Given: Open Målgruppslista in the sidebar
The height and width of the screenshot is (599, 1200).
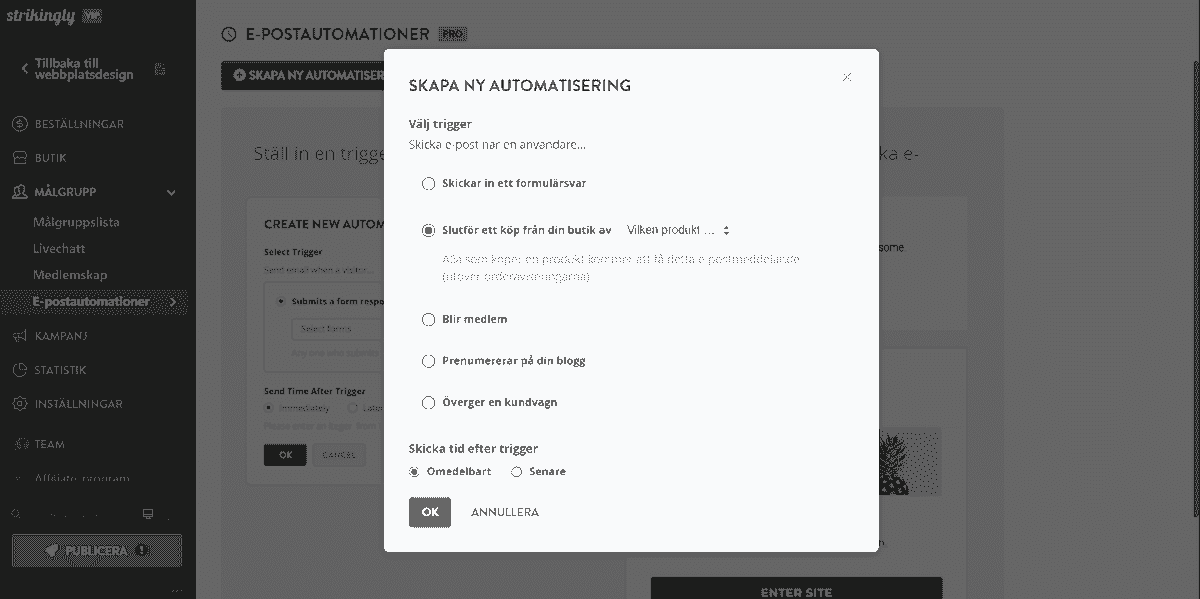Looking at the screenshot, I should (76, 223).
